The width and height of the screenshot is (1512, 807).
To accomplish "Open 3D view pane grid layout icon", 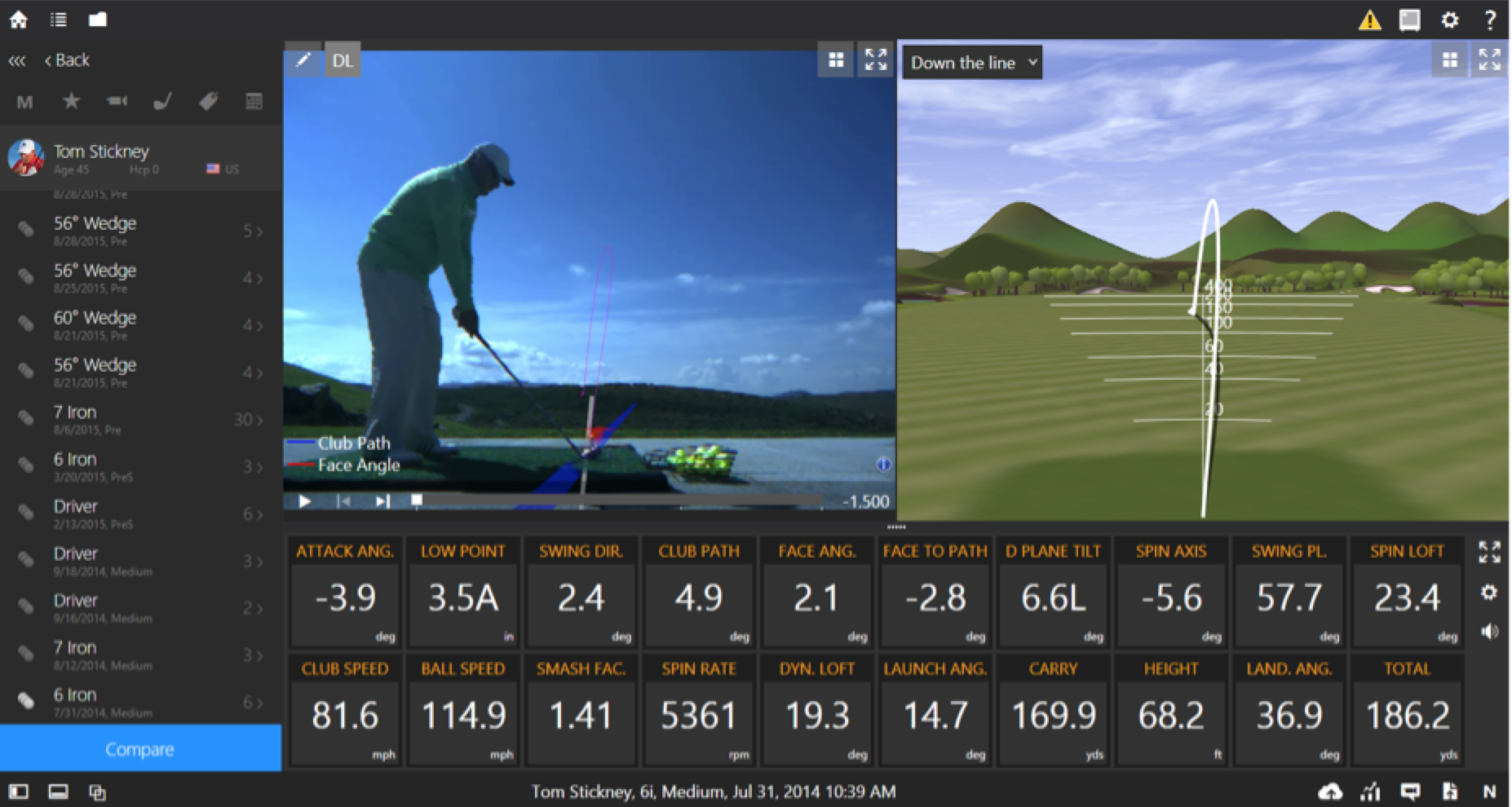I will pyautogui.click(x=1449, y=60).
